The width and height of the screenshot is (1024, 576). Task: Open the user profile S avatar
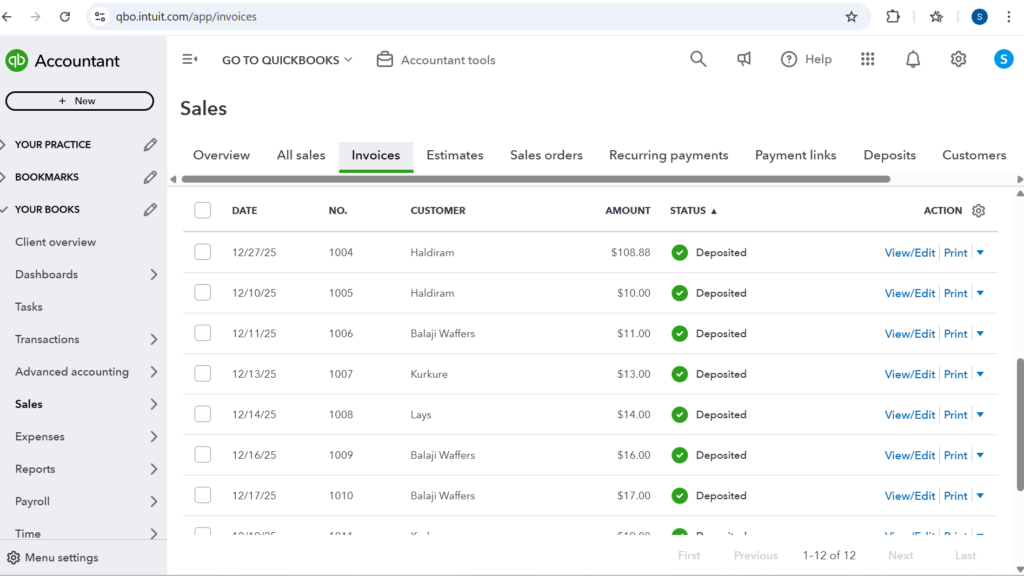point(1003,59)
